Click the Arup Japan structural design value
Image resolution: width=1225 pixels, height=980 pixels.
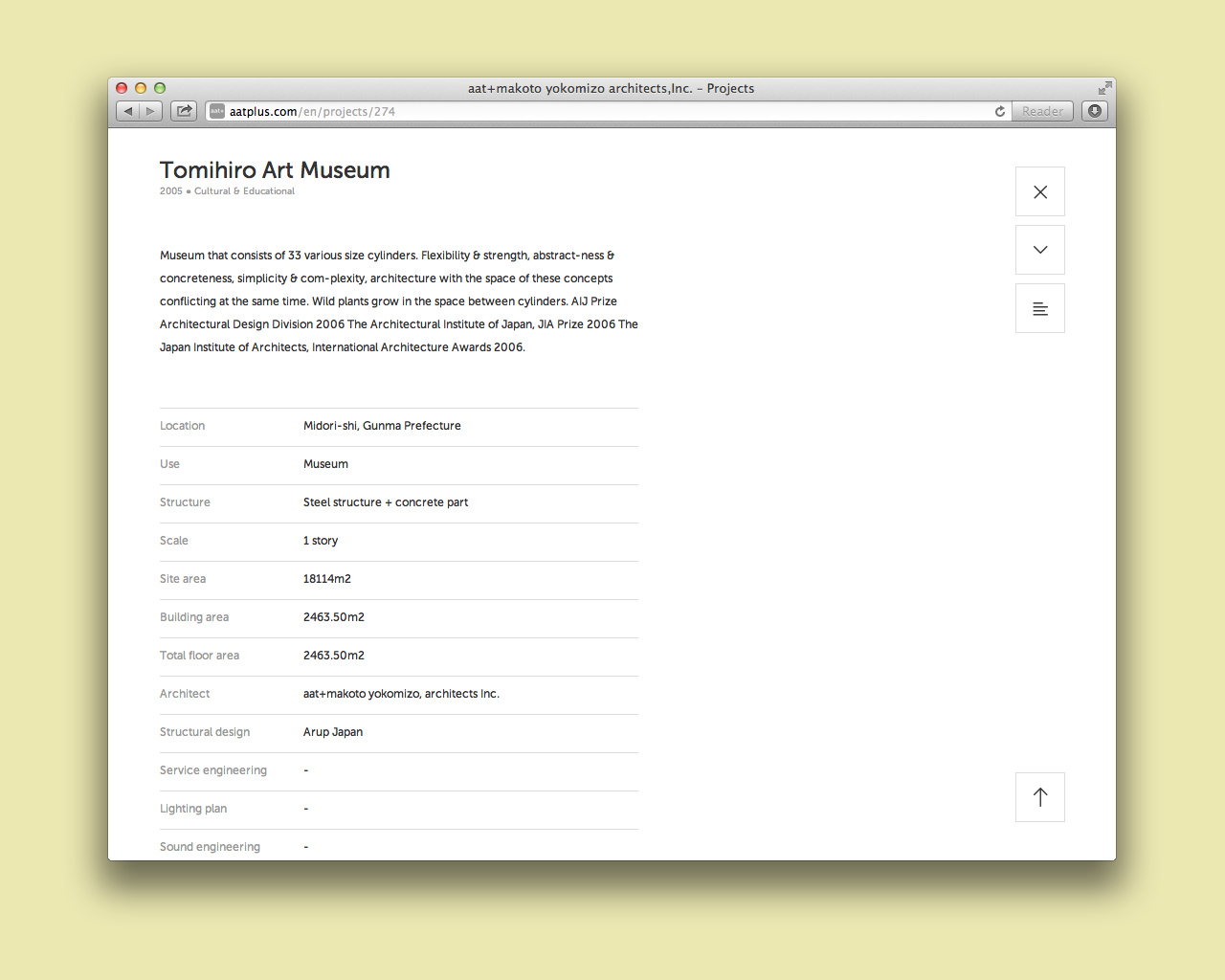333,732
